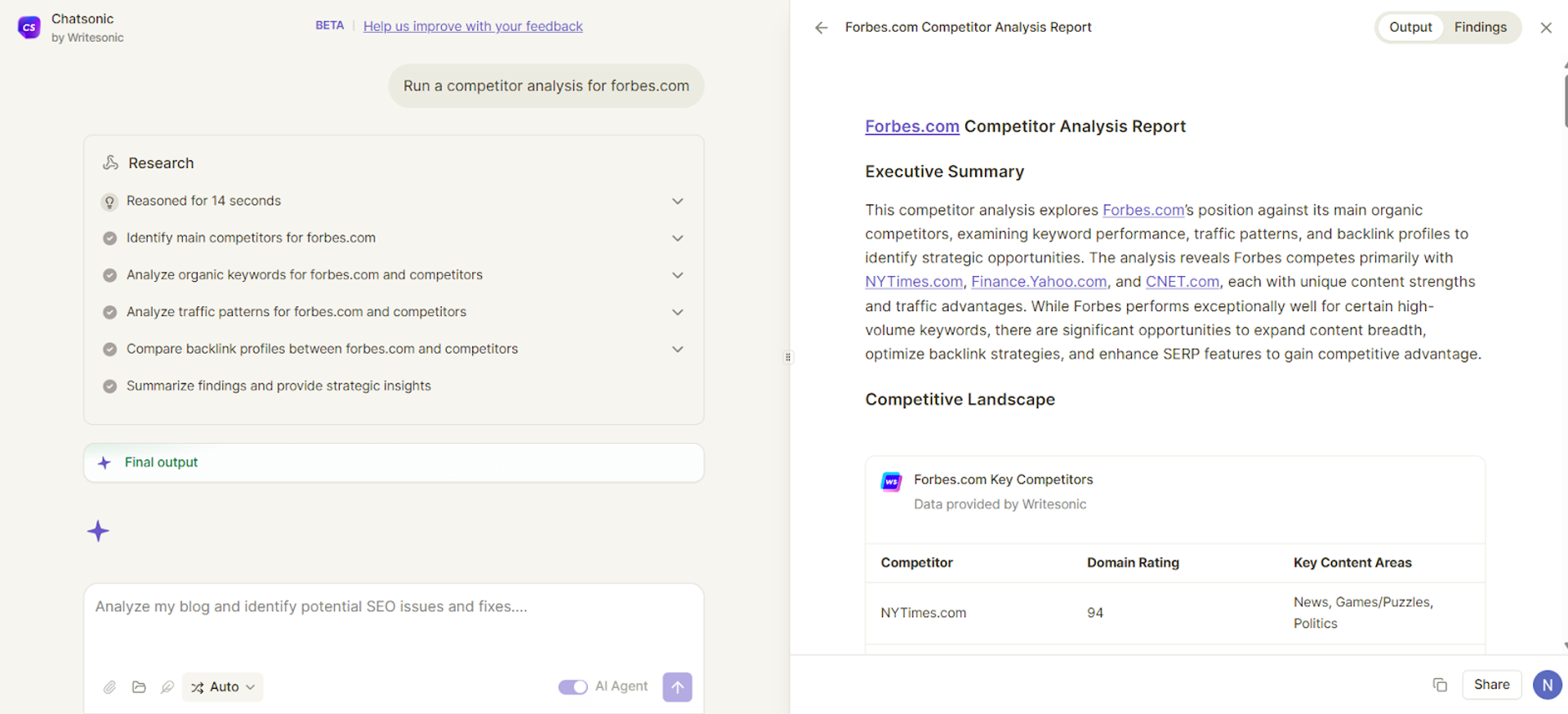Open Forbes.com link in Executive Summary paragraph
This screenshot has width=1568, height=714.
[x=1143, y=210]
